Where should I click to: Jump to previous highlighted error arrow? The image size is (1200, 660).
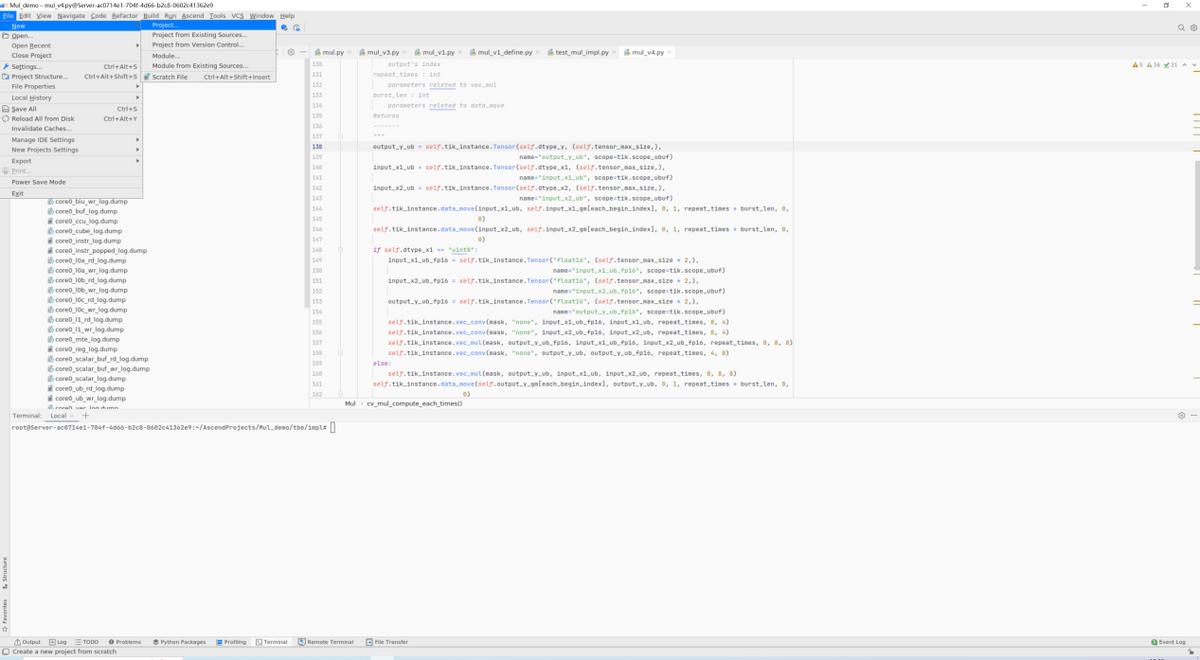[1185, 65]
